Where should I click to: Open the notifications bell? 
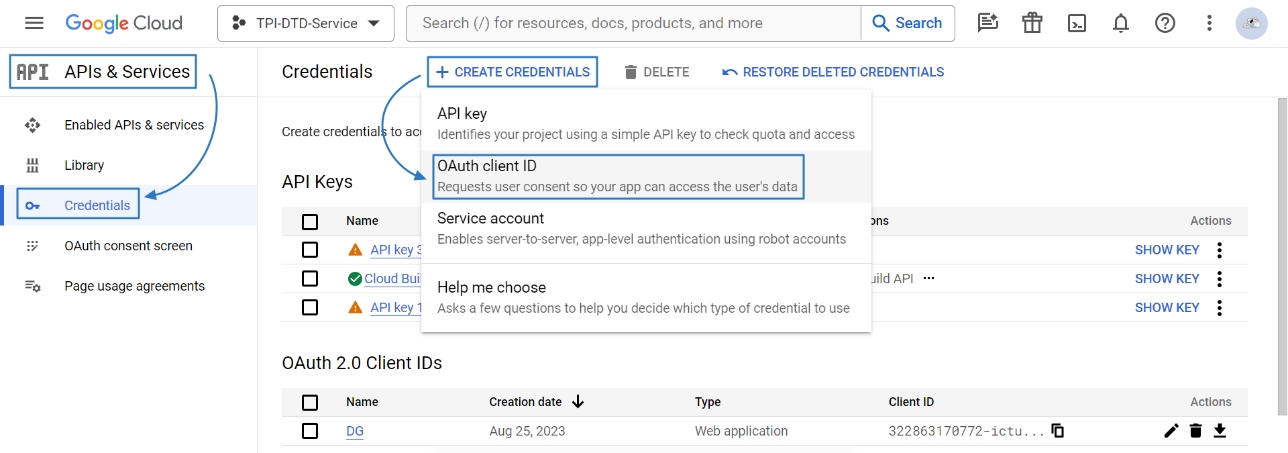coord(1121,23)
